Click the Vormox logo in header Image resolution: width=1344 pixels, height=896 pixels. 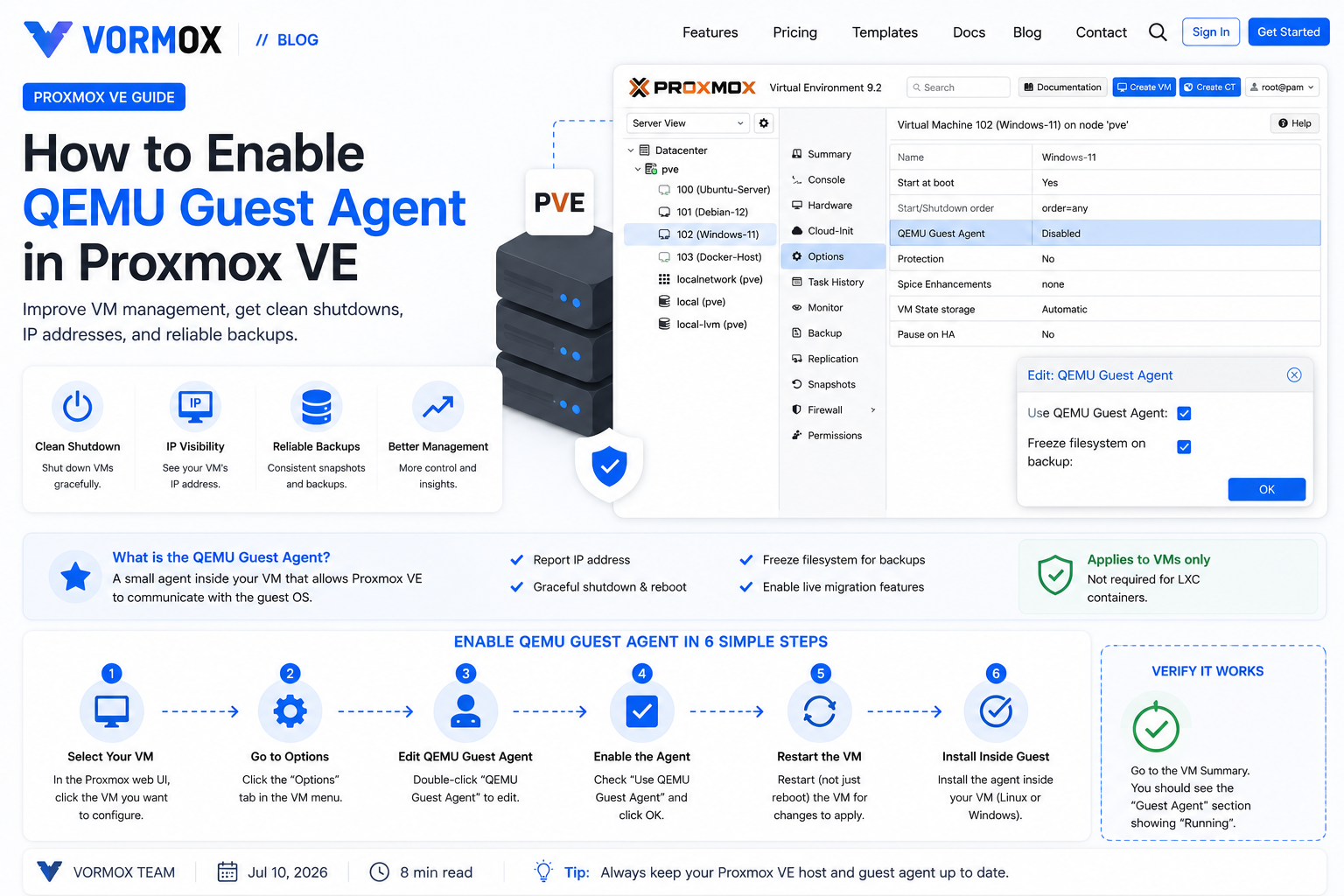pyautogui.click(x=122, y=39)
